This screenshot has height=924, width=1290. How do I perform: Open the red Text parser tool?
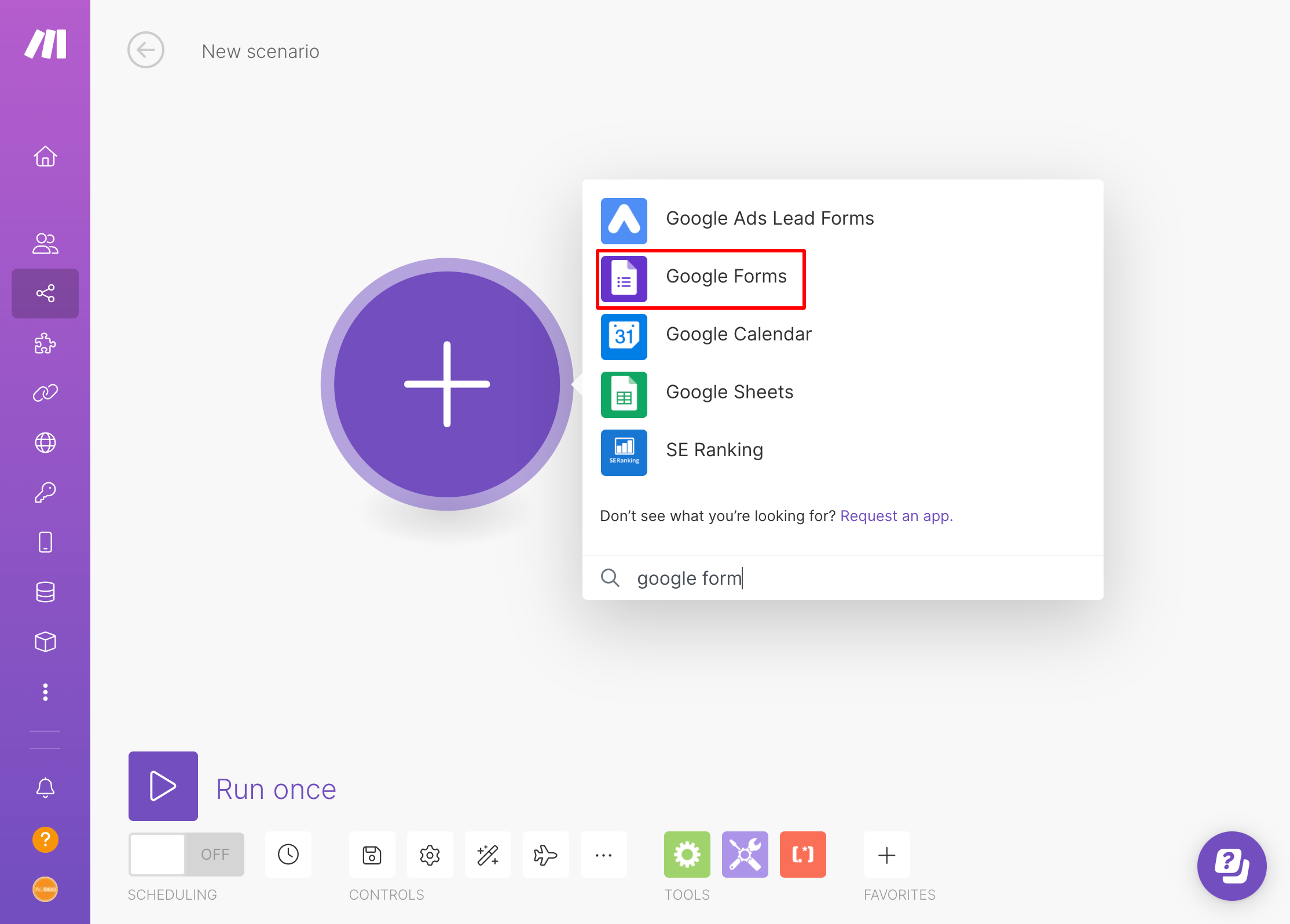tap(803, 855)
